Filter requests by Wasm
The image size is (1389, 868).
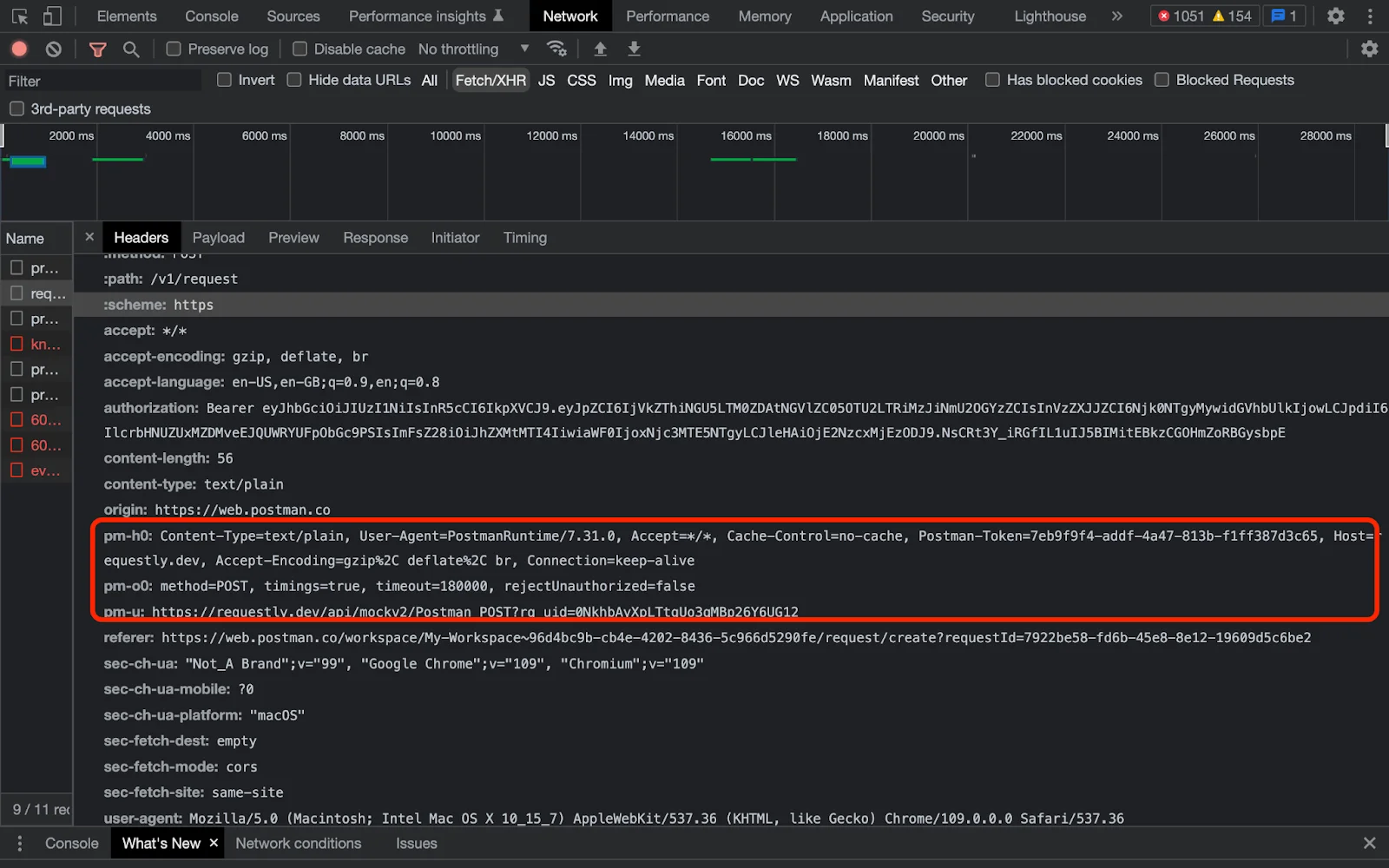tap(831, 81)
